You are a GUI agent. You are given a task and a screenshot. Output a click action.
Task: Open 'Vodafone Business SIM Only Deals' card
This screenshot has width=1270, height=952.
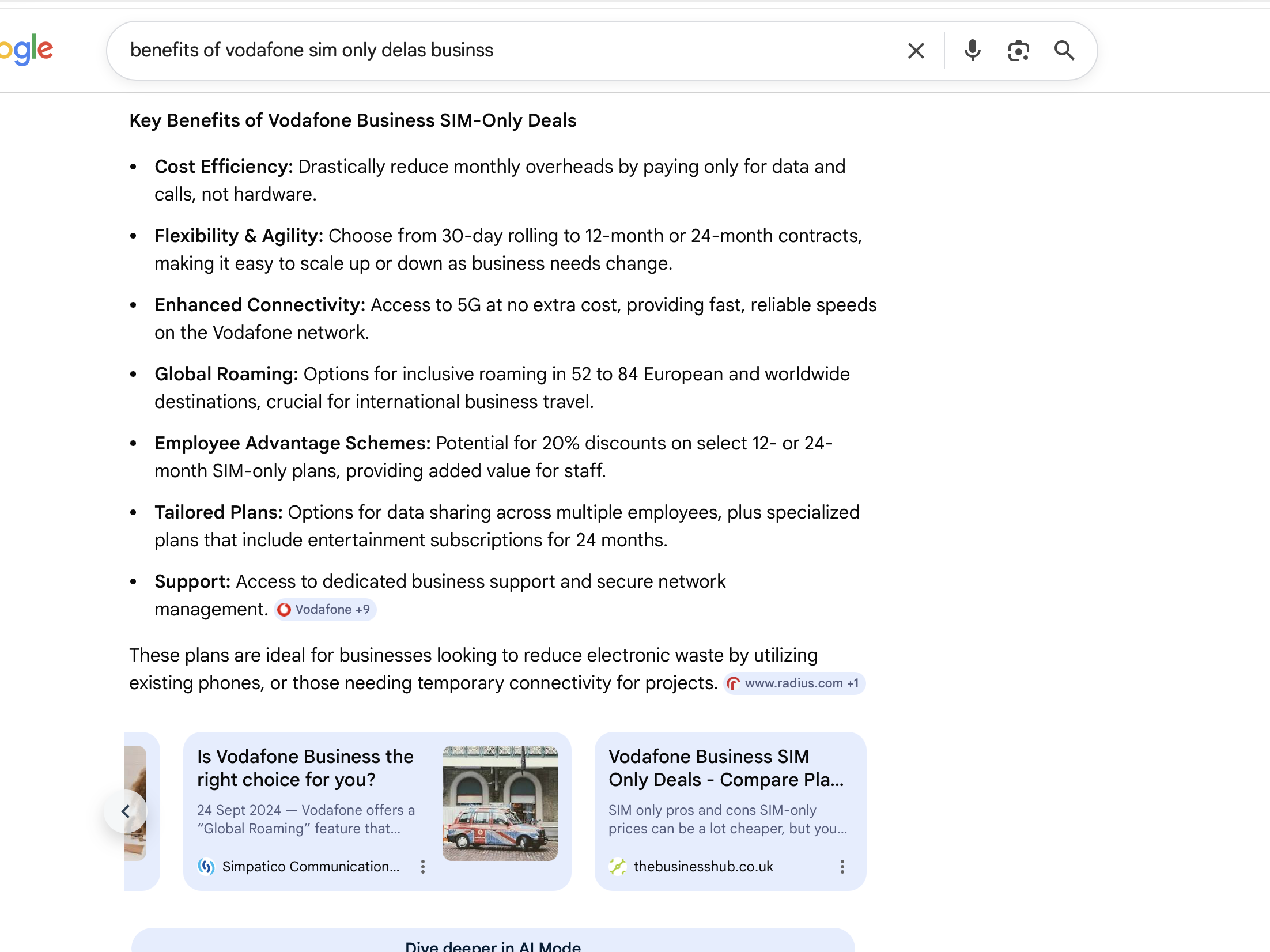[730, 811]
